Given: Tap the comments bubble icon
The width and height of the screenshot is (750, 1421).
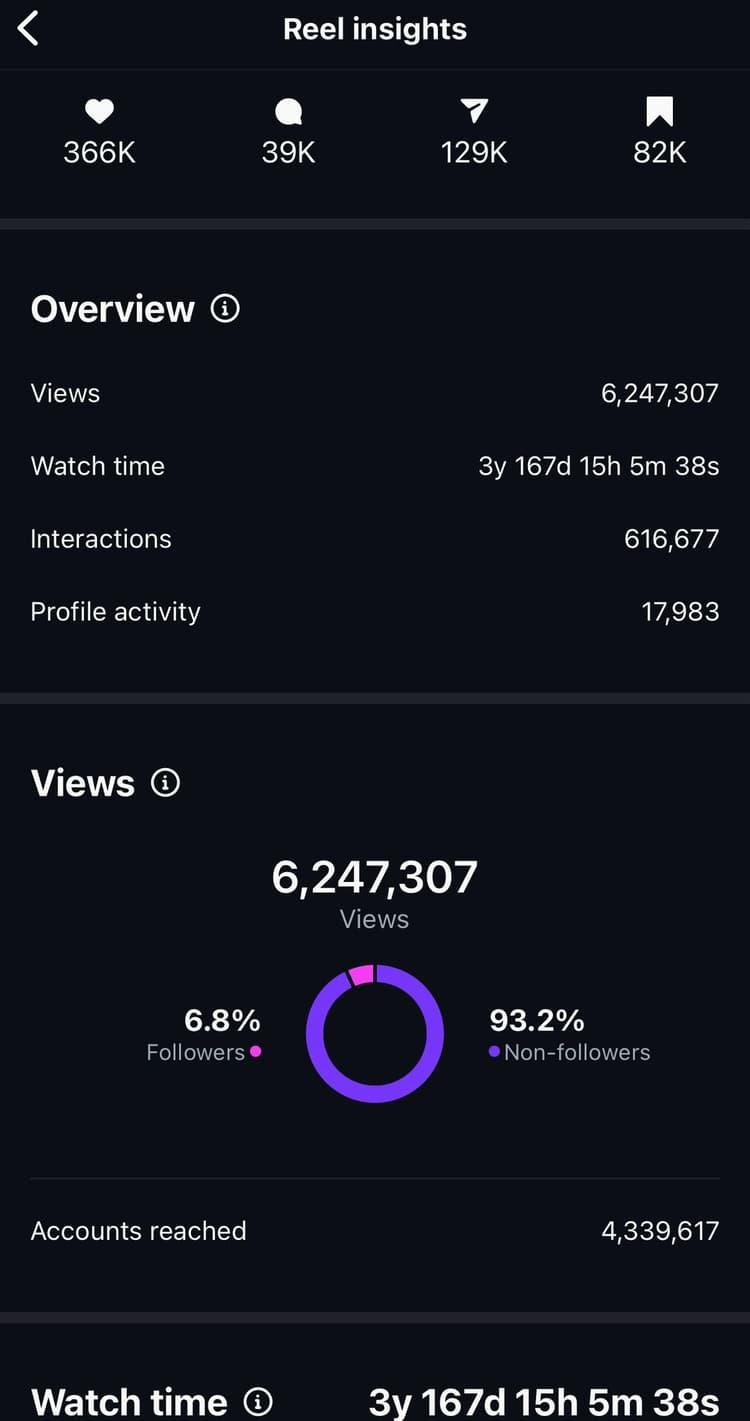Looking at the screenshot, I should point(289,113).
